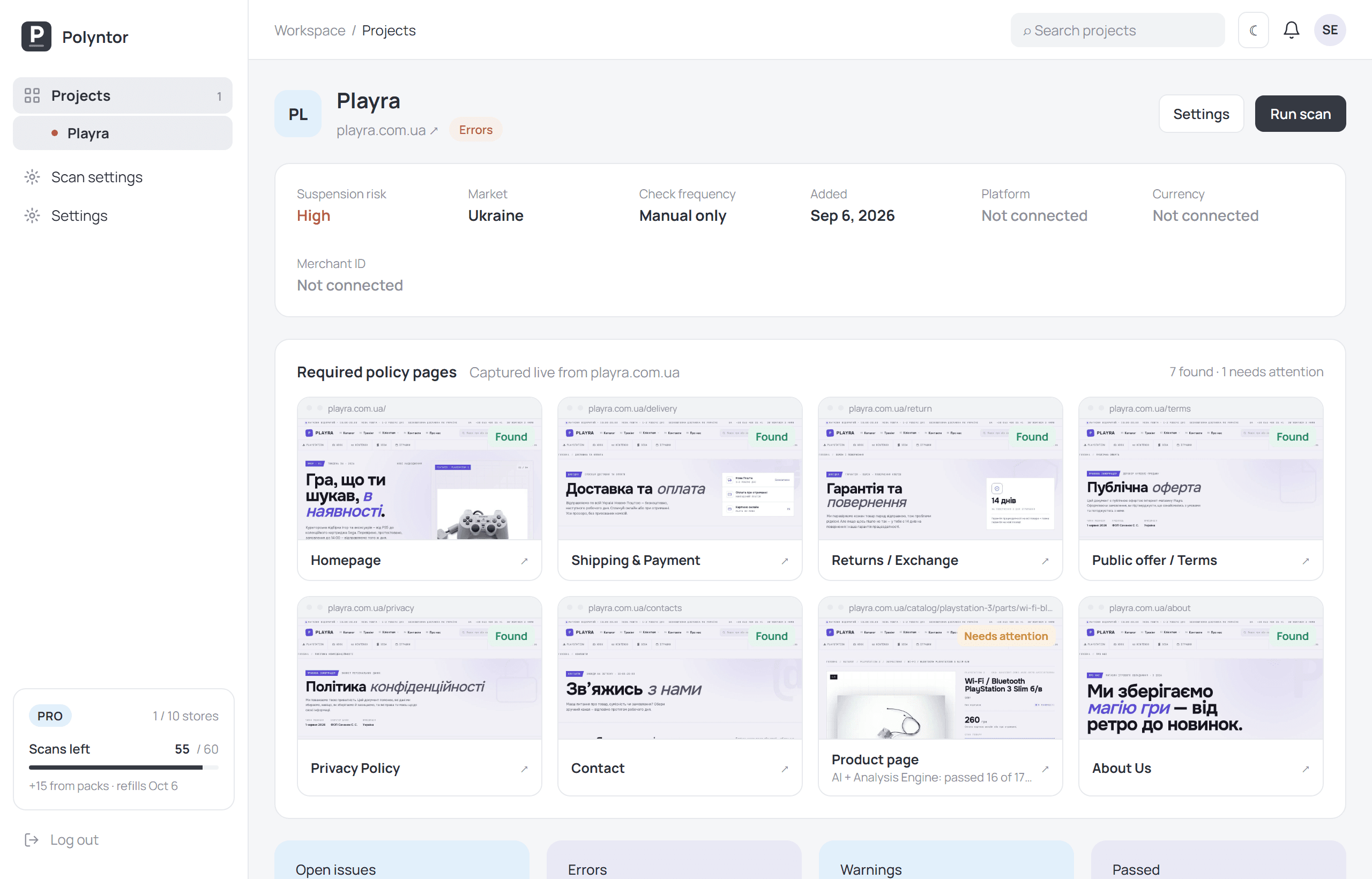Focus the Search projects field
The height and width of the screenshot is (879, 1372).
[x=1117, y=30]
